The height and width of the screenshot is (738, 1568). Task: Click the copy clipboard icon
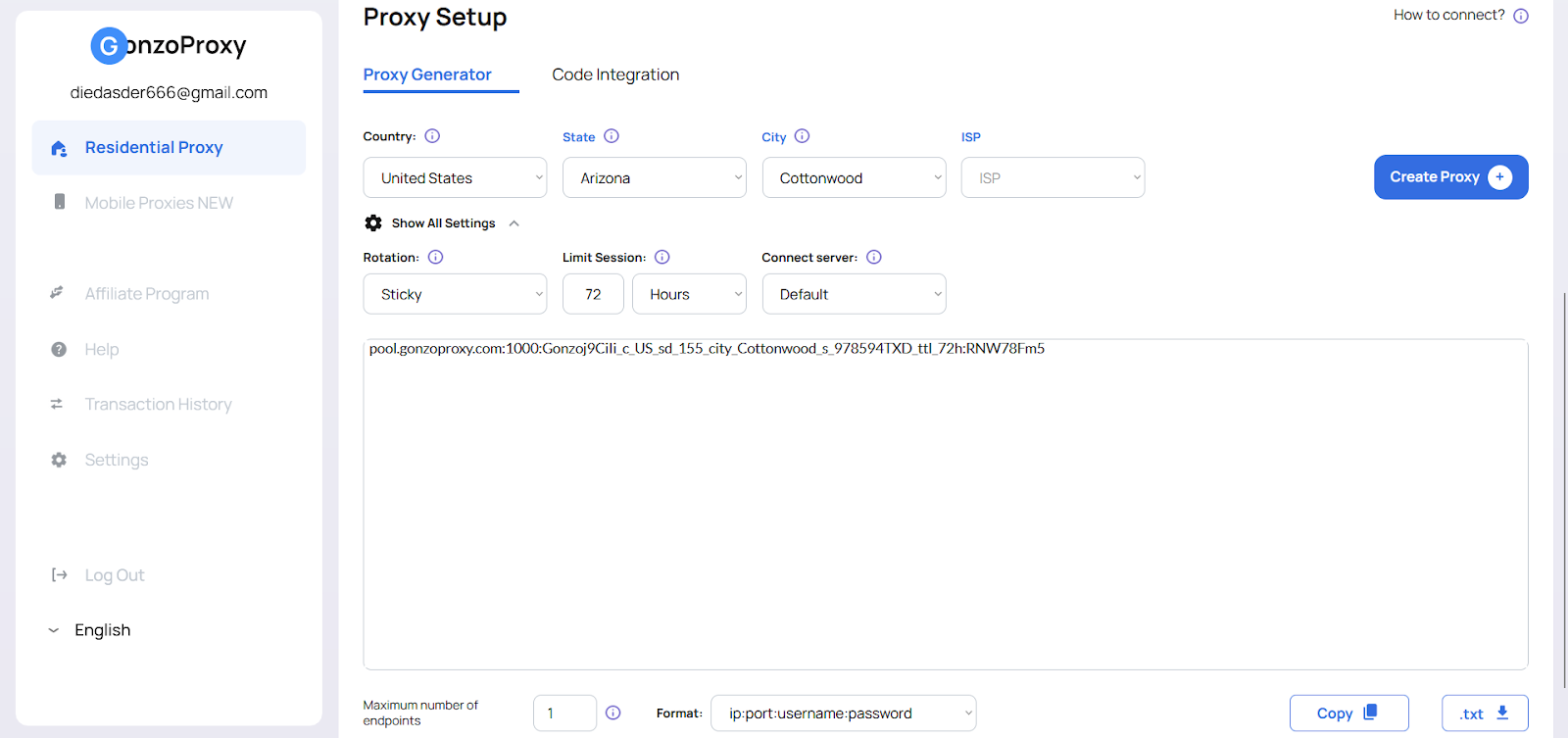pyautogui.click(x=1370, y=712)
